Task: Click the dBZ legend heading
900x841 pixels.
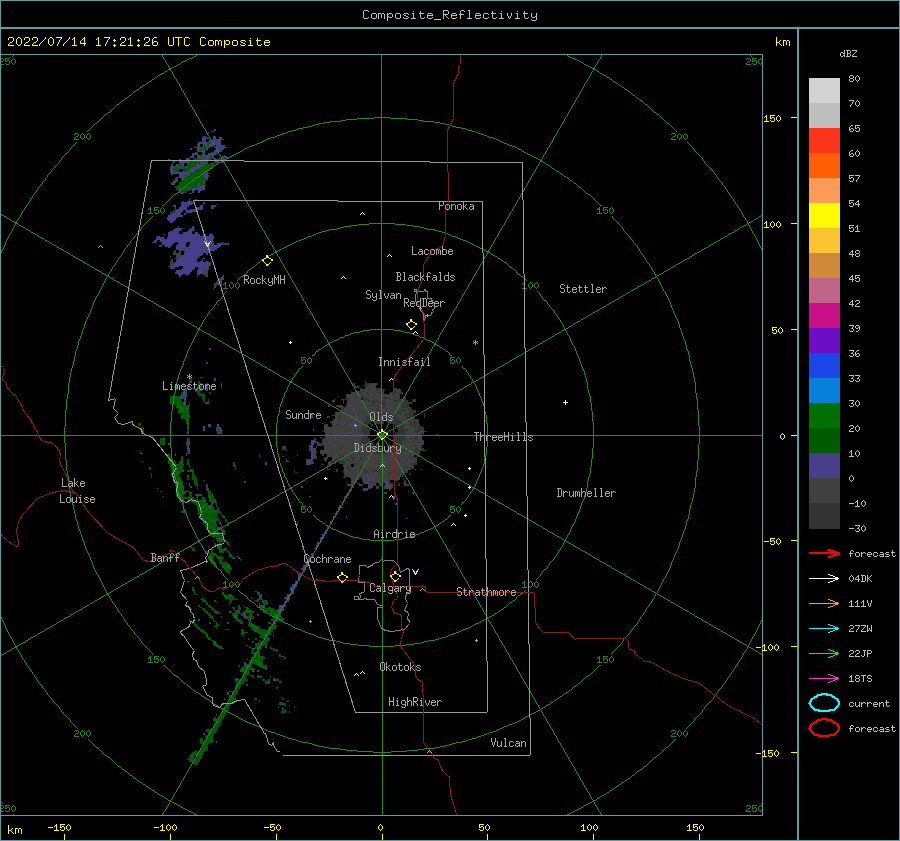Action: [x=848, y=53]
